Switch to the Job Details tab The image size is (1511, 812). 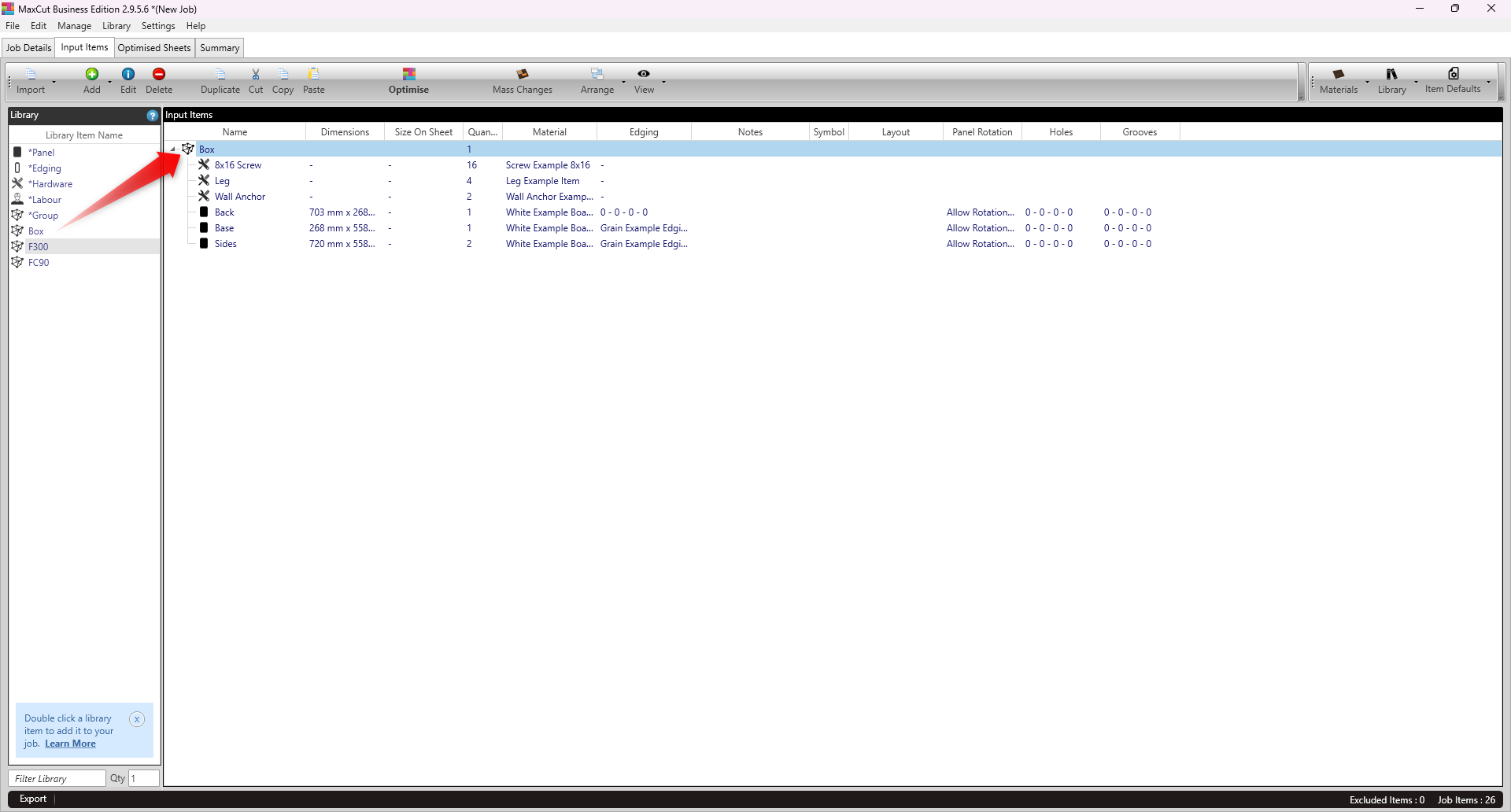pos(28,48)
